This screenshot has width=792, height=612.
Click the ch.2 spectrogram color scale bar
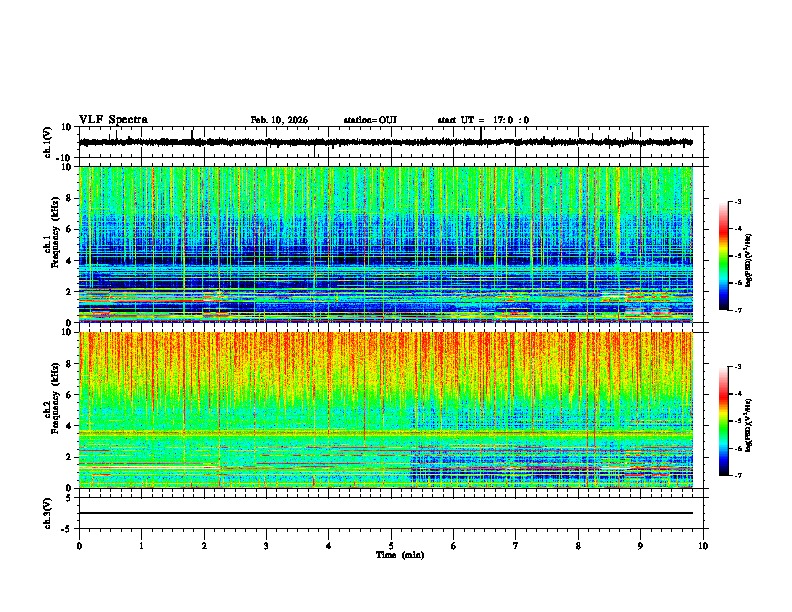[x=724, y=421]
